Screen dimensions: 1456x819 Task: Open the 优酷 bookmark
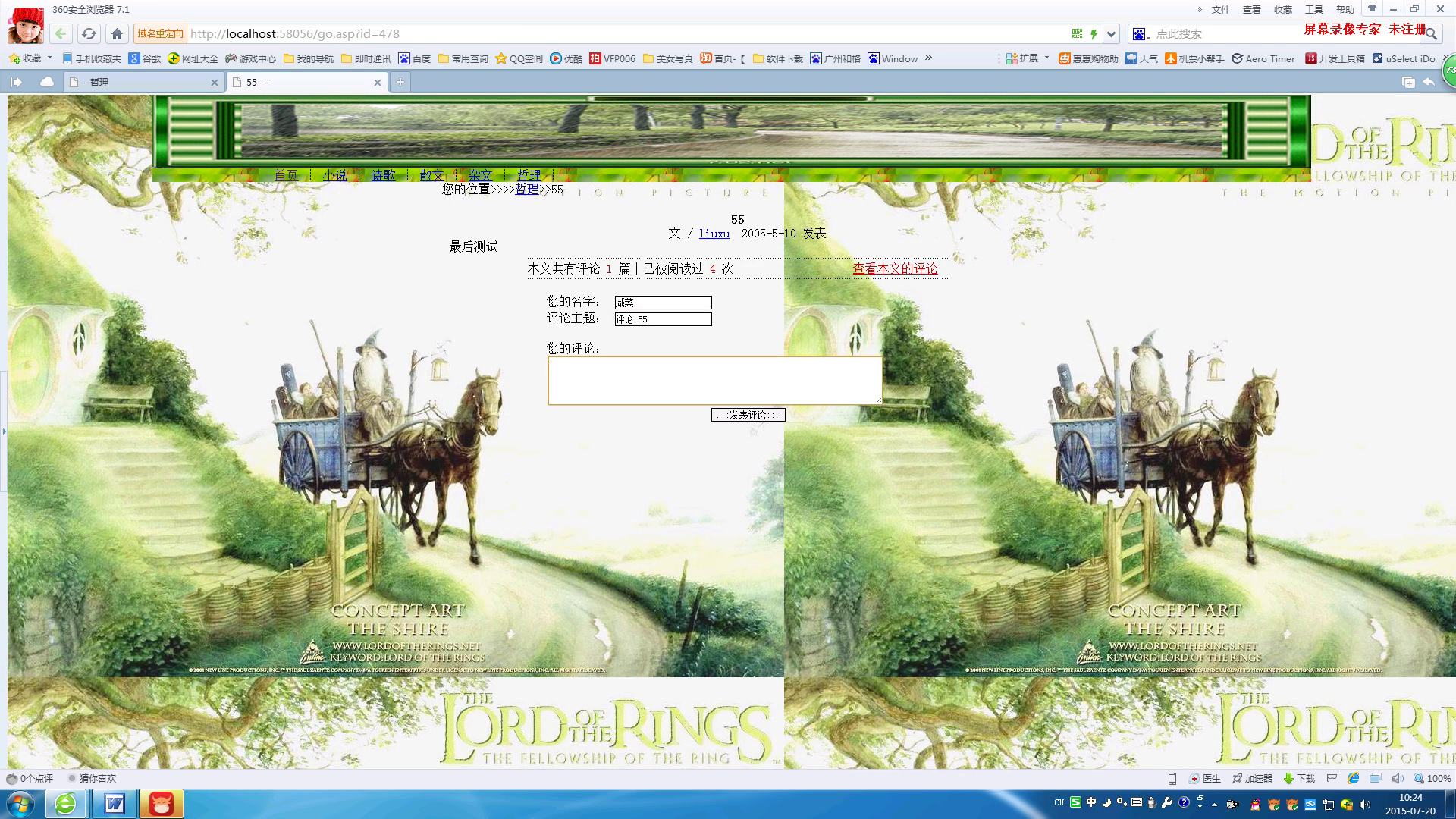(x=566, y=58)
